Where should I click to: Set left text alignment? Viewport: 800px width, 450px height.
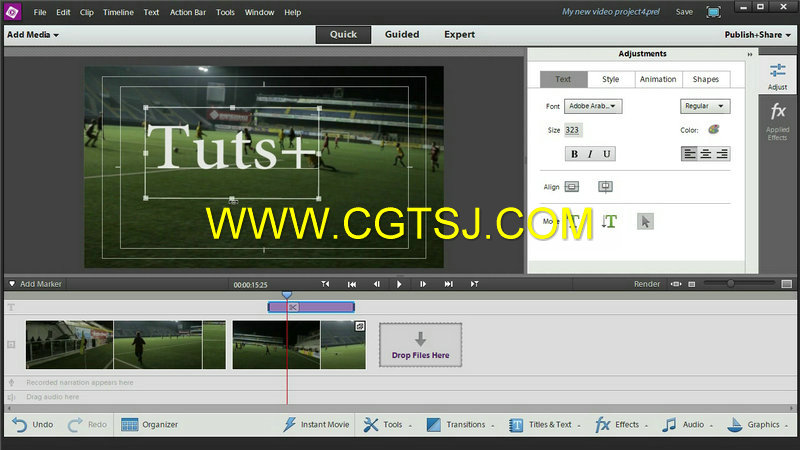pos(690,154)
